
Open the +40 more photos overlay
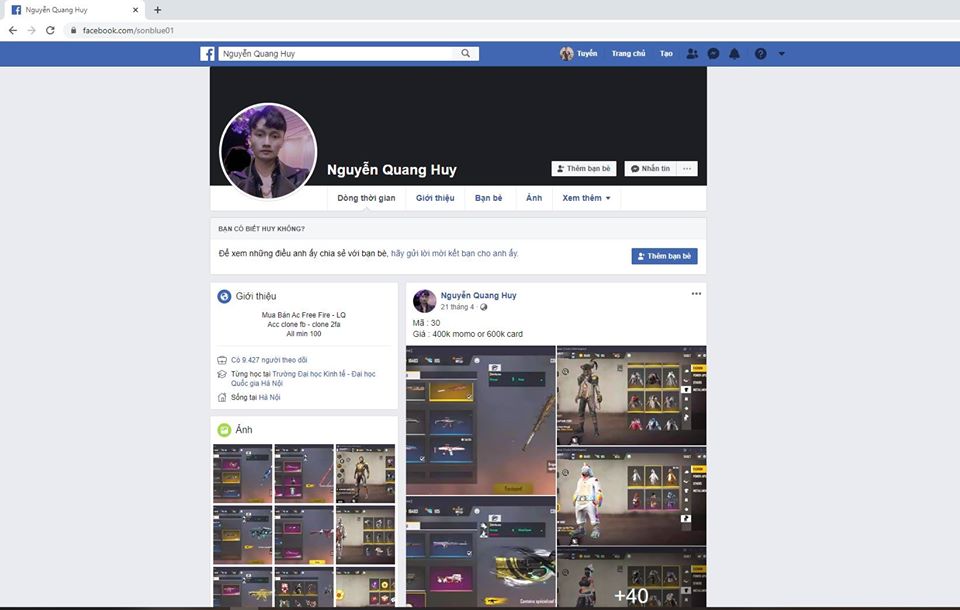(x=631, y=578)
